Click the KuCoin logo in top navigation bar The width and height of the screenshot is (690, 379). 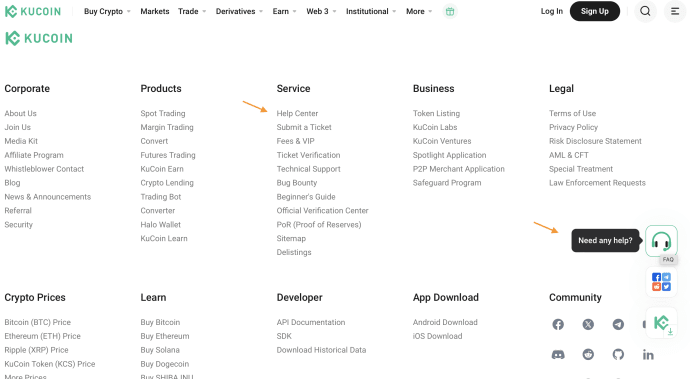[x=33, y=11]
